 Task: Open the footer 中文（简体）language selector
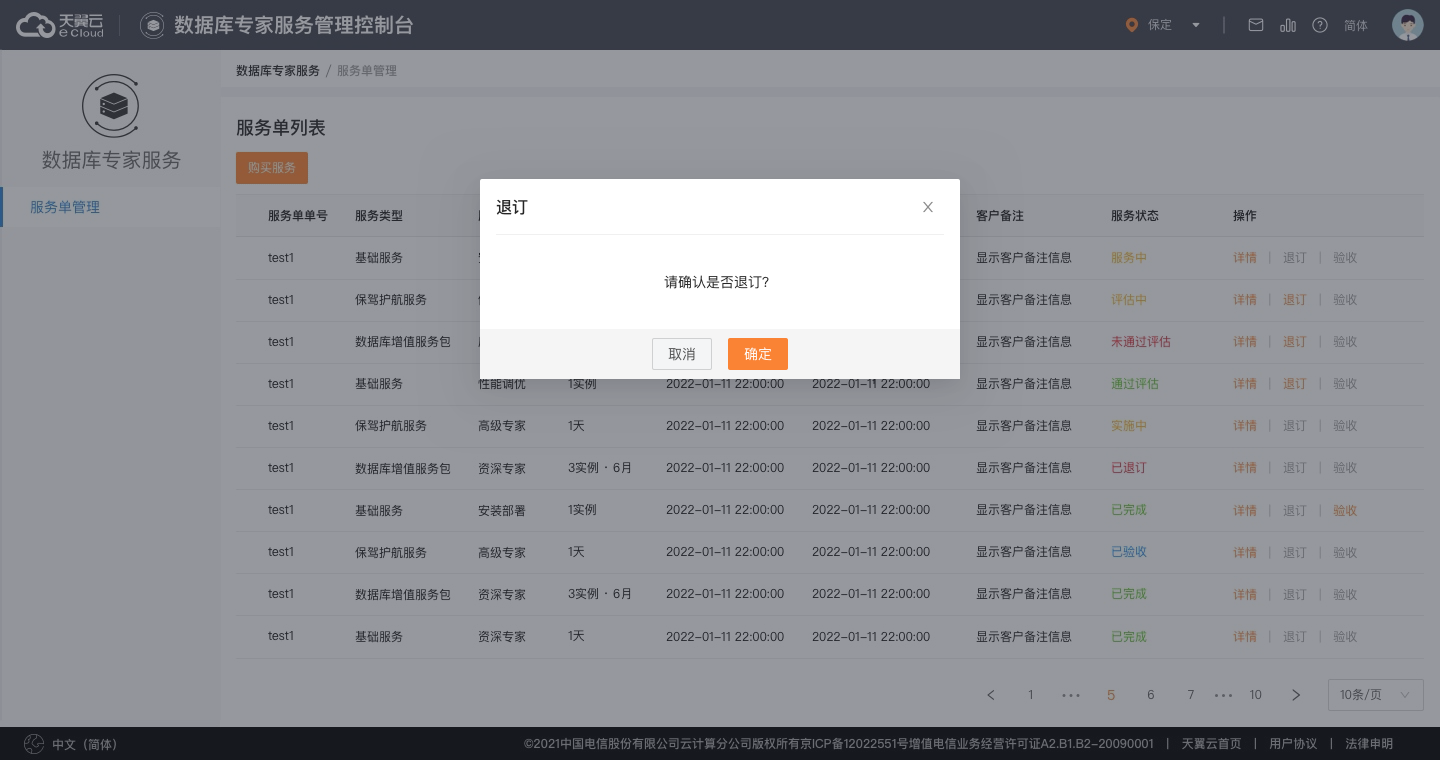pos(84,744)
